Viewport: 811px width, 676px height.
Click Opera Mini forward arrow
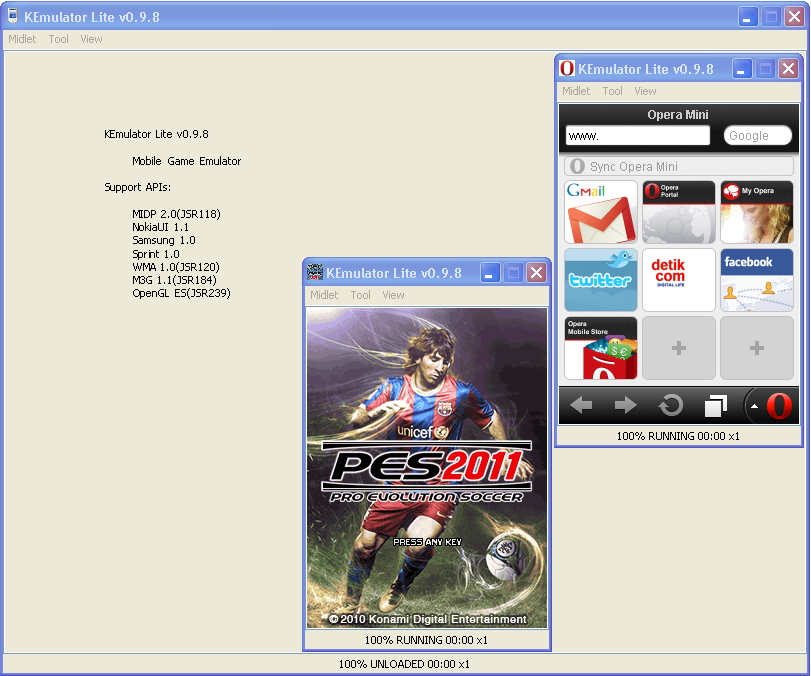[x=625, y=405]
